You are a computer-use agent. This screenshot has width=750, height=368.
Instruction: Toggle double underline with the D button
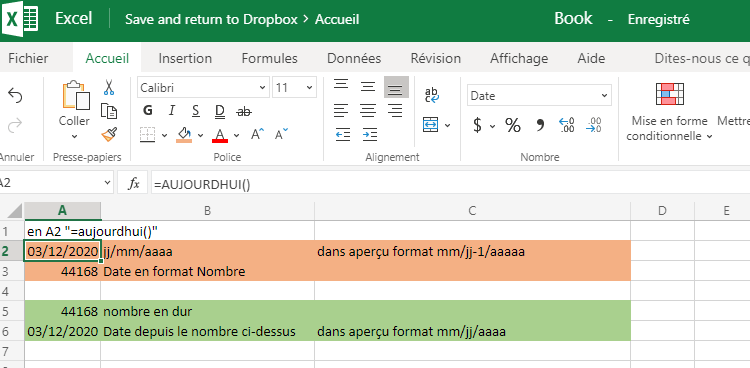point(220,111)
